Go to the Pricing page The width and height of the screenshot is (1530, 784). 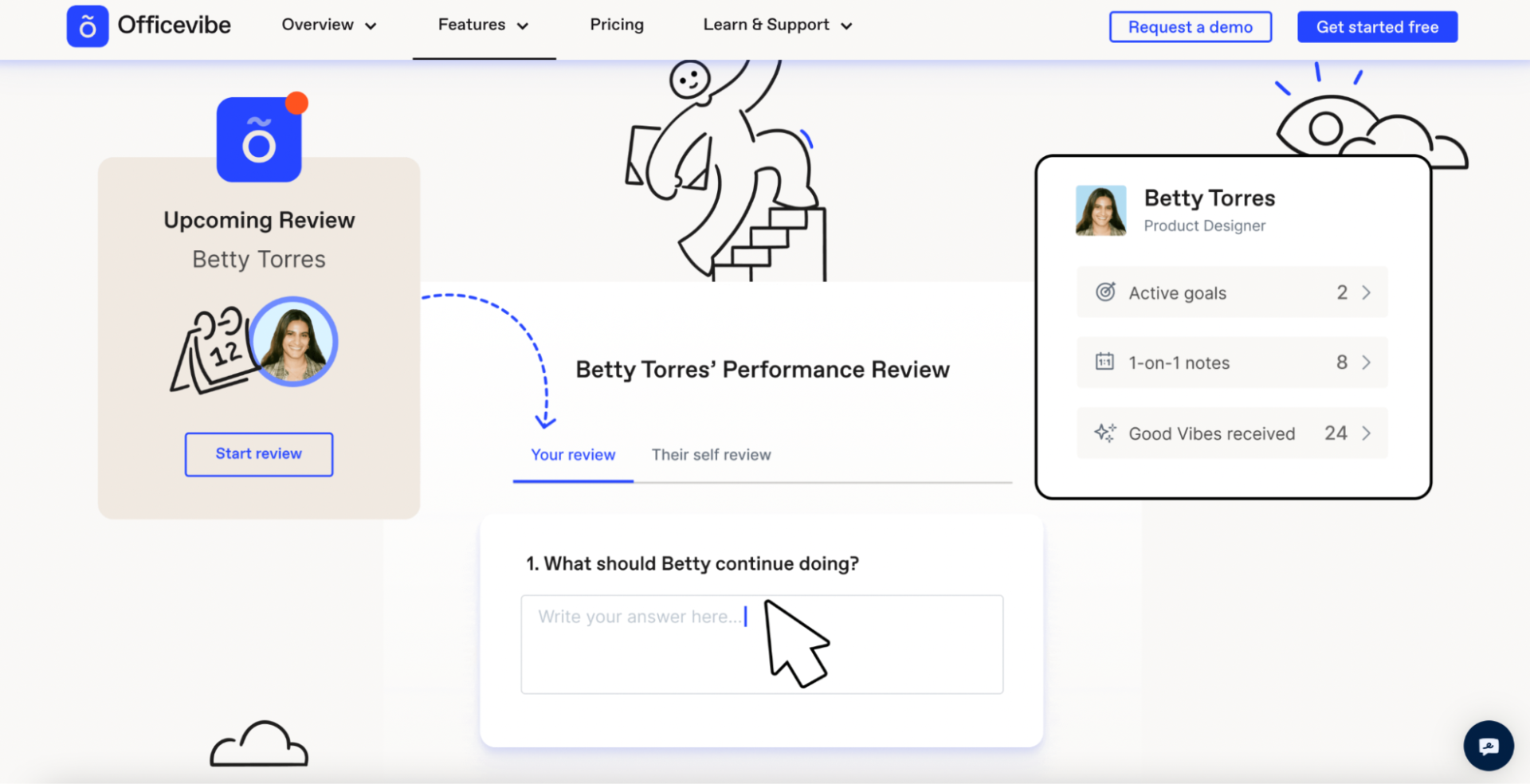617,25
